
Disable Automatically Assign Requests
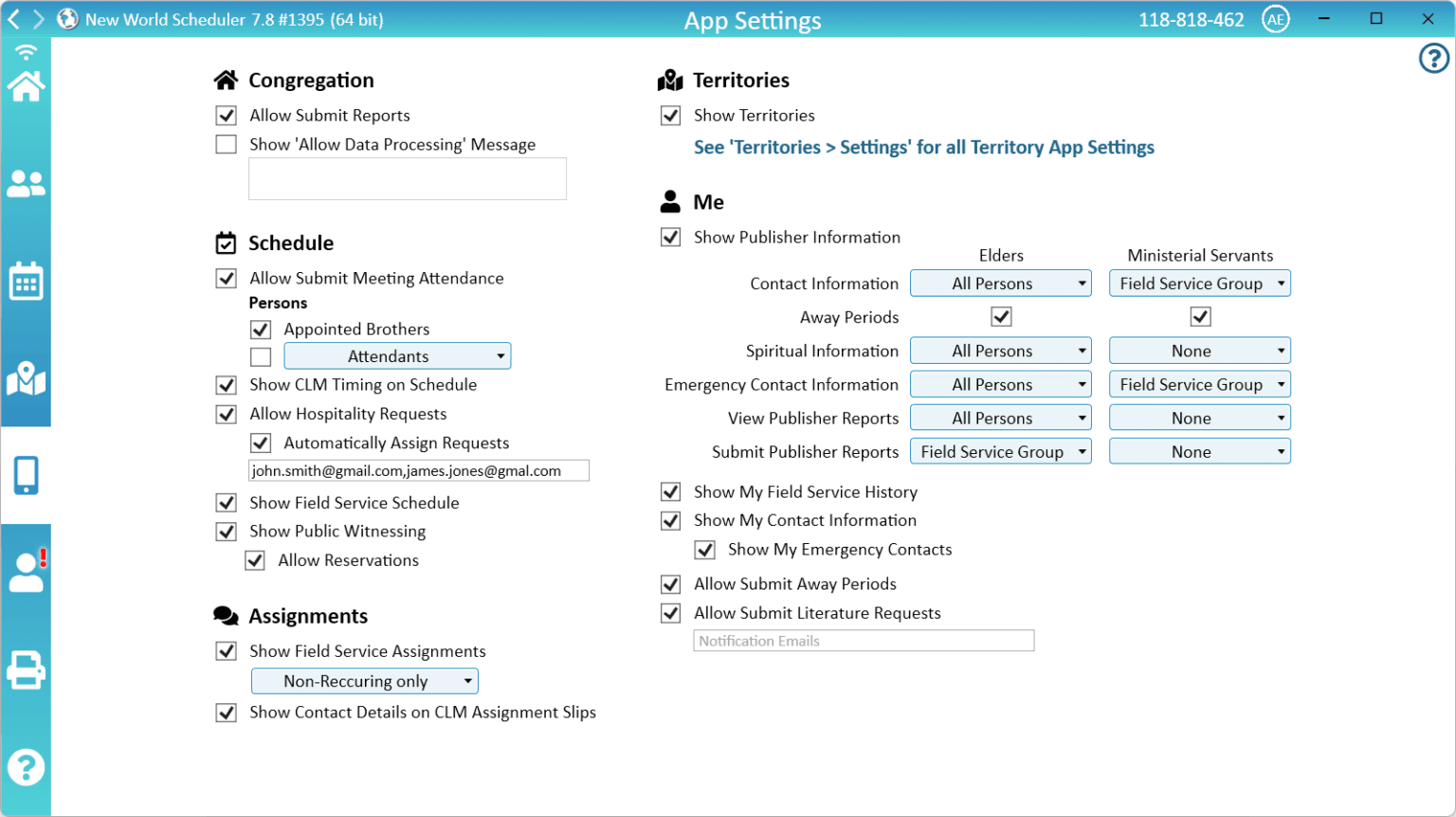(261, 442)
